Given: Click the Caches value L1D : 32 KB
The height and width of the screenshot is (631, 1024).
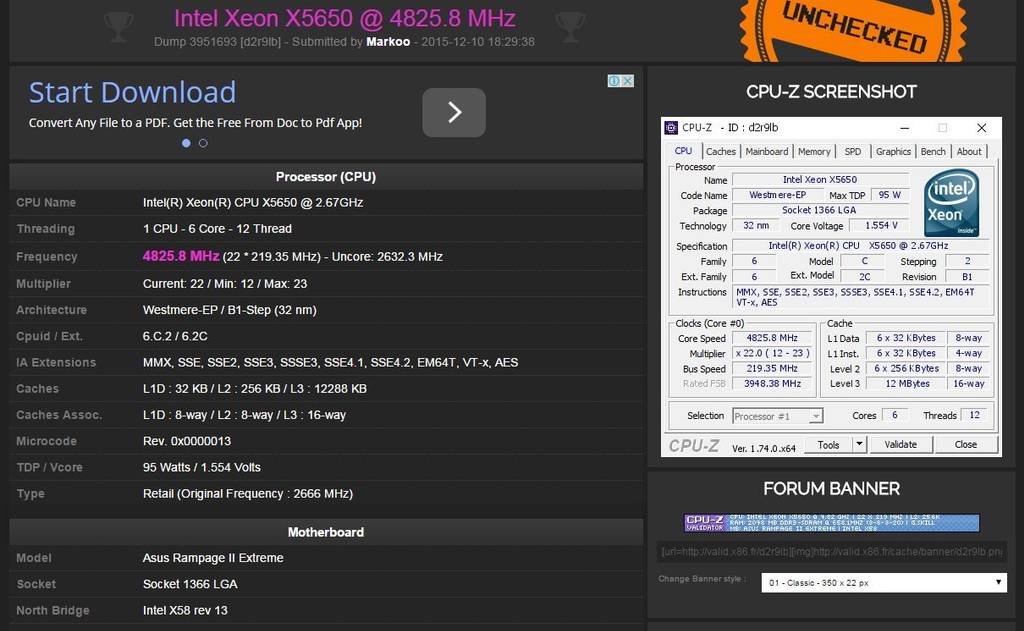Looking at the screenshot, I should point(255,389).
